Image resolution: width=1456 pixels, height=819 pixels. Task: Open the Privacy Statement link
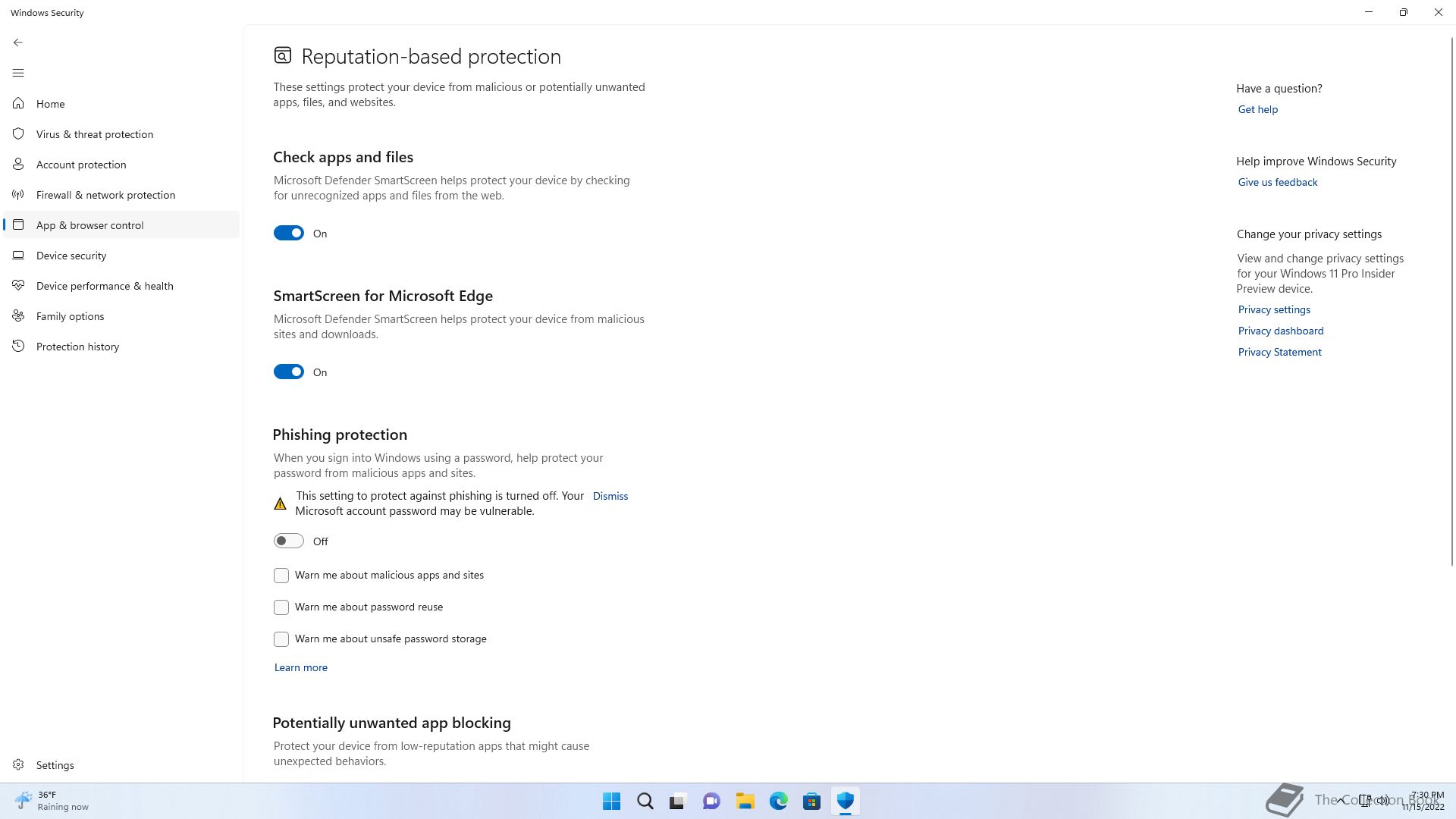(x=1279, y=352)
